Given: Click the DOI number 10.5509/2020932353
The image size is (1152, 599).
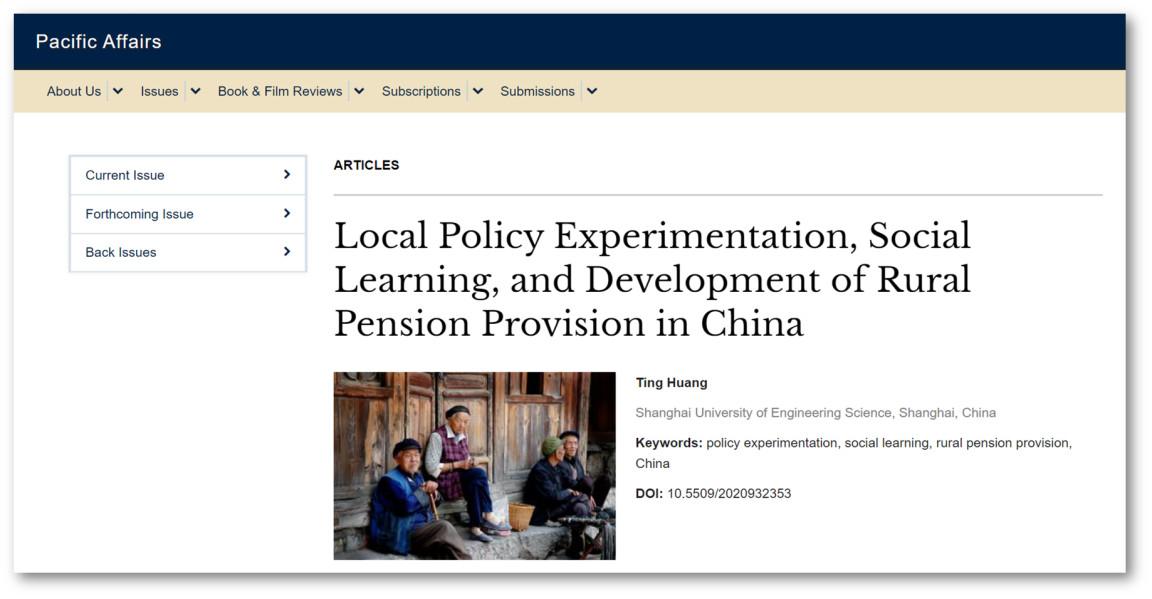Looking at the screenshot, I should pyautogui.click(x=729, y=494).
